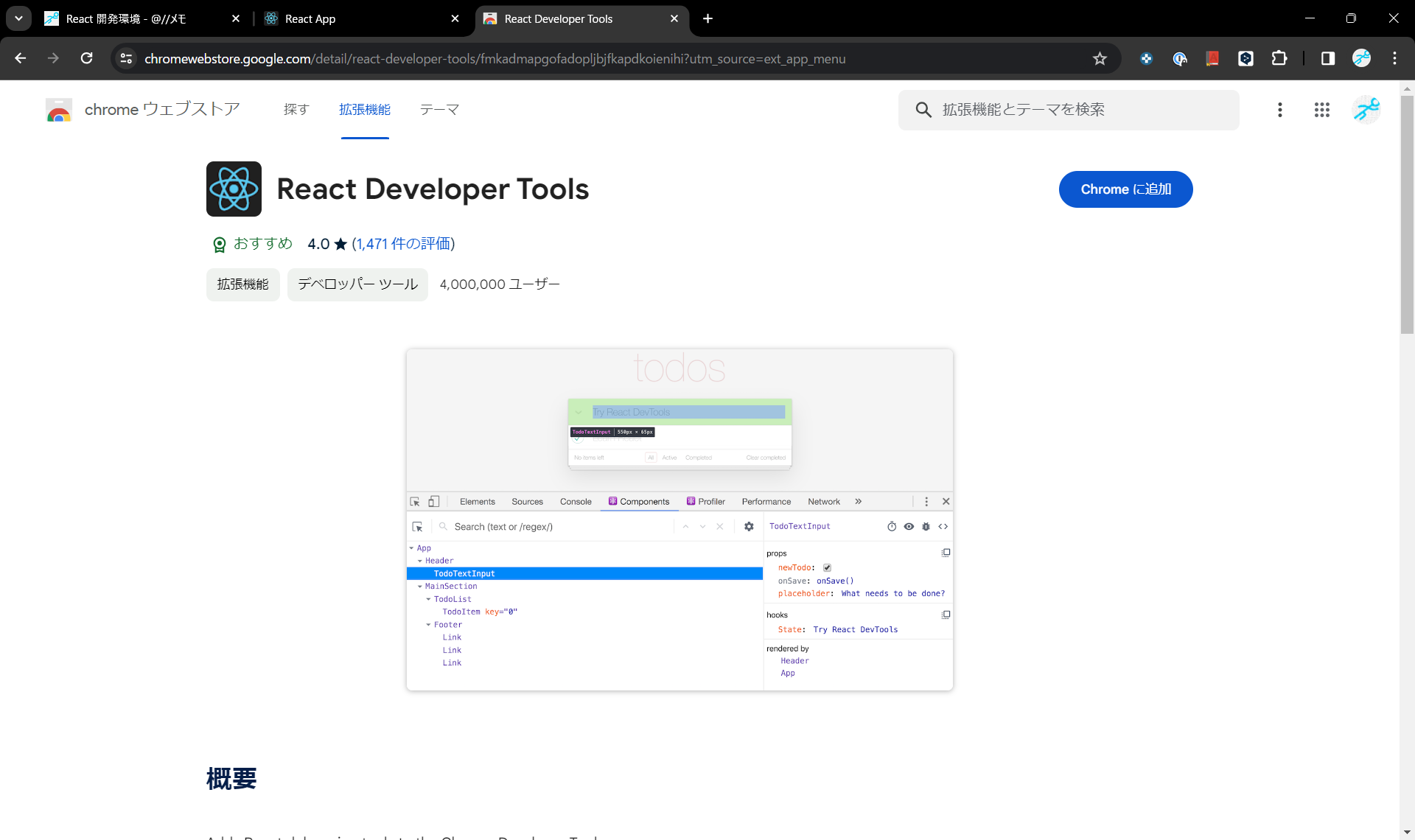Switch to the React App browser tab
Screen dimensions: 1415x840
tap(310, 18)
